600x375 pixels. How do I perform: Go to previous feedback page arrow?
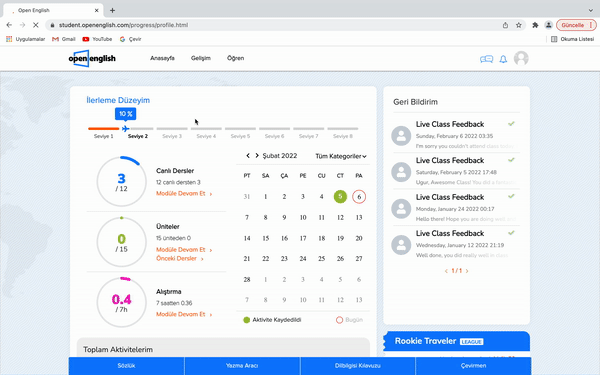tap(446, 271)
